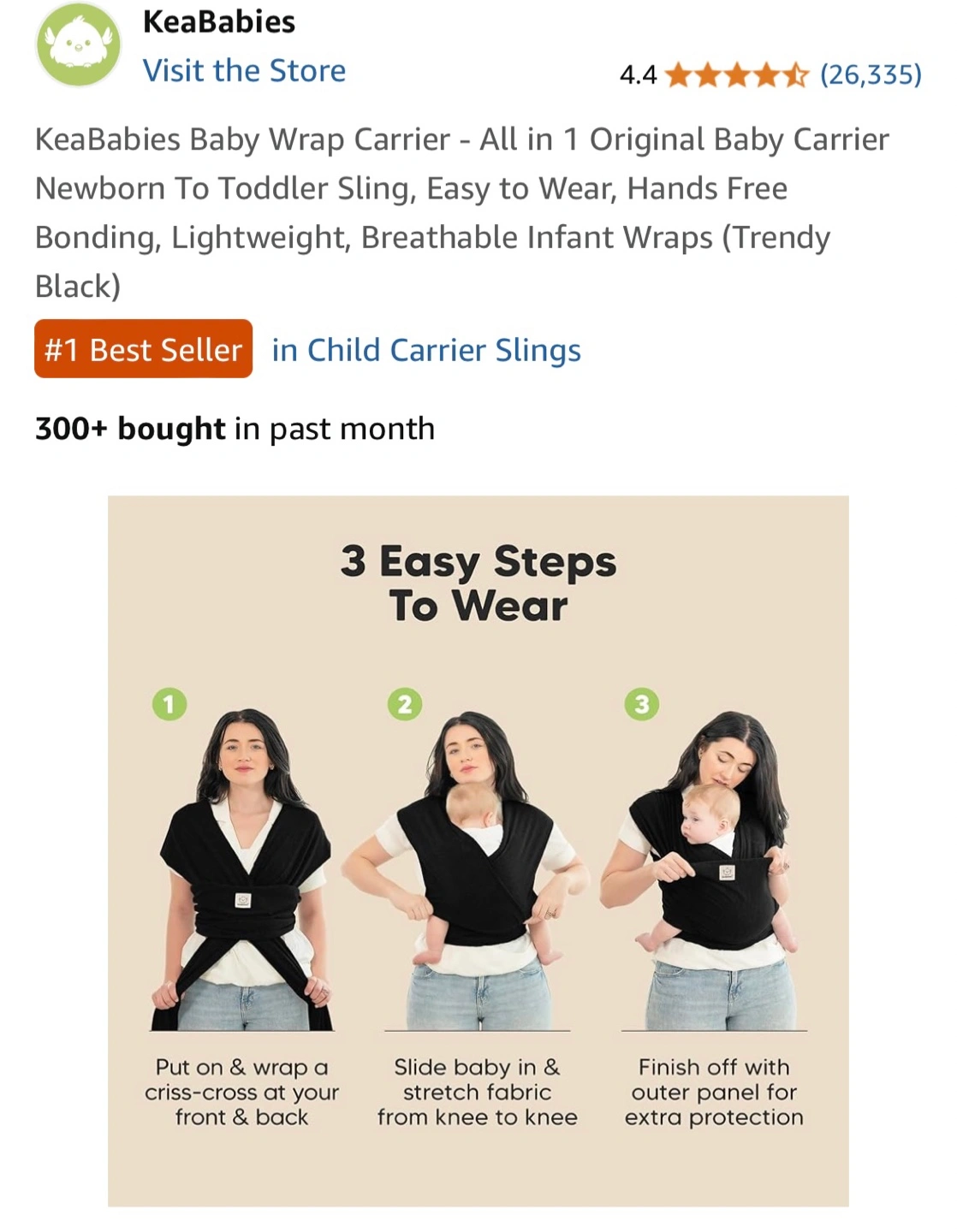Click the #1 Best Seller badge

pyautogui.click(x=143, y=349)
